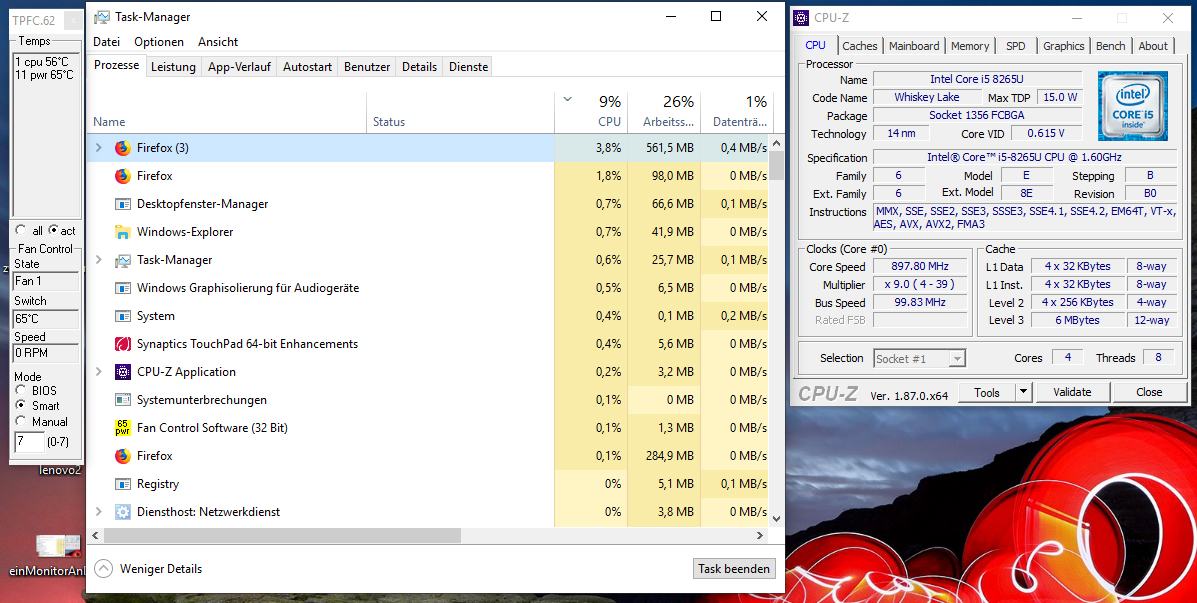Click the Windows Graphisolierung für Audiogeräte icon
The width and height of the screenshot is (1197, 603).
123,289
